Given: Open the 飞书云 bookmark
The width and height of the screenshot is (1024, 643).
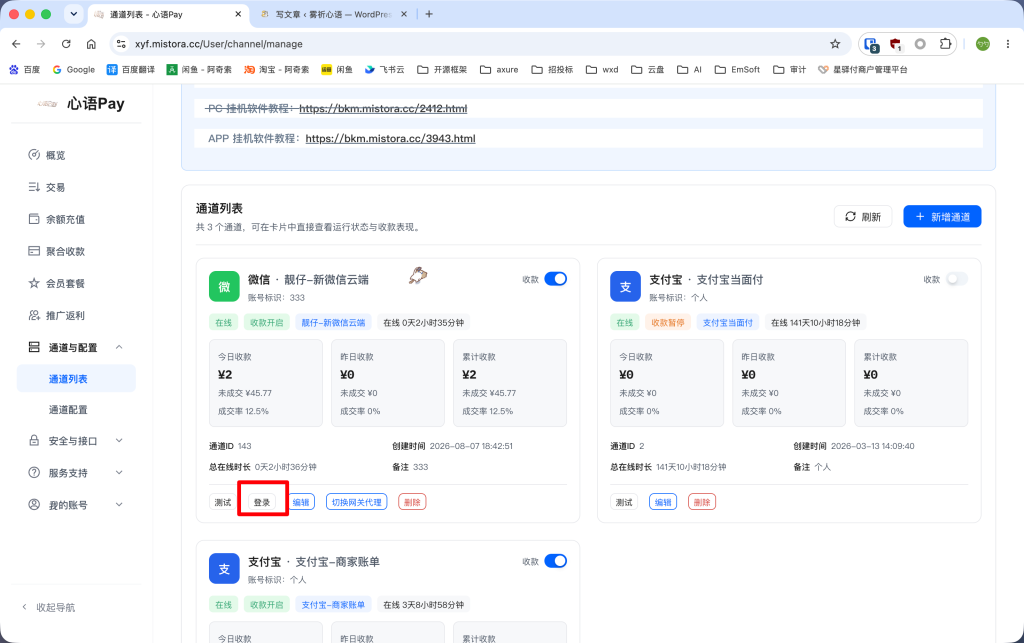Looking at the screenshot, I should (385, 69).
